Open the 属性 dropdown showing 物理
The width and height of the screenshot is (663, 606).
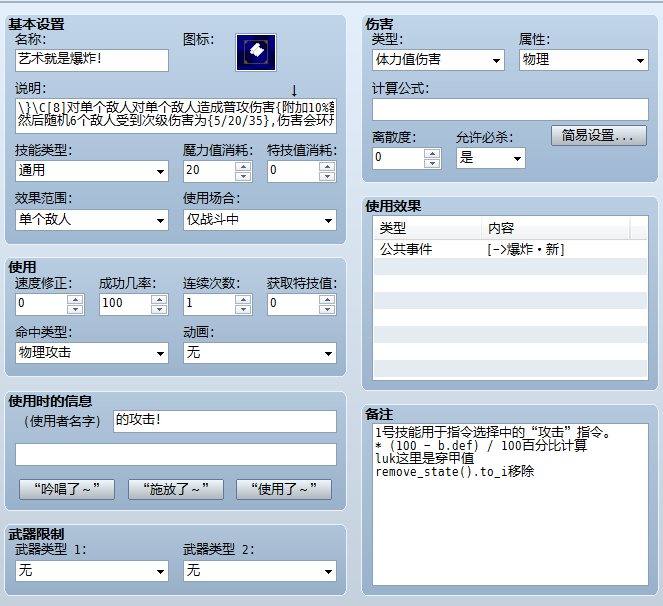[x=584, y=60]
